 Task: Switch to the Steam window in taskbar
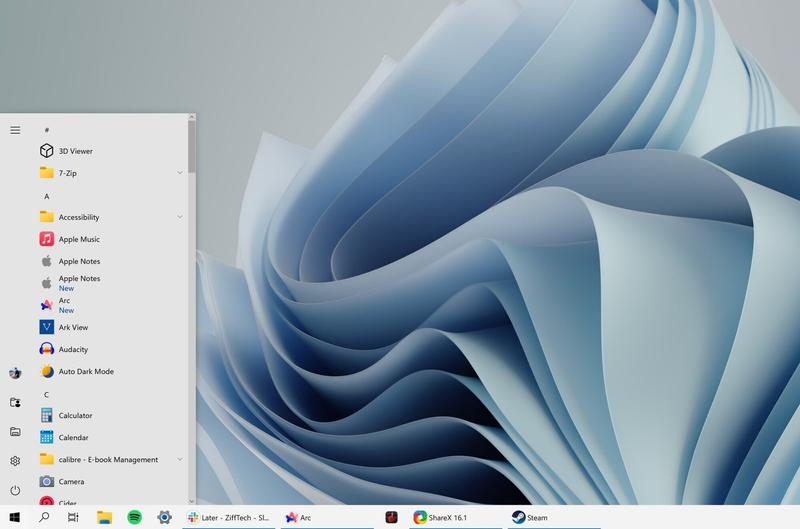click(x=530, y=517)
